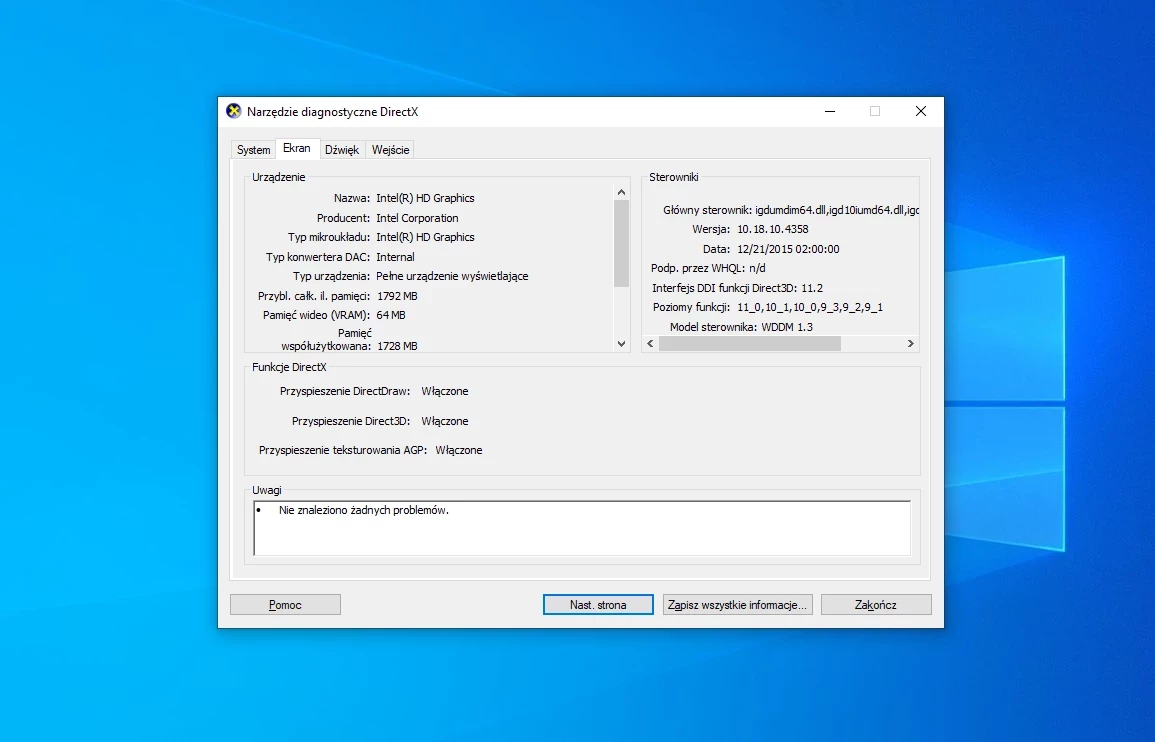Click the 'WDDM 1.3' driver model value
The image size is (1155, 742).
pyautogui.click(x=787, y=327)
